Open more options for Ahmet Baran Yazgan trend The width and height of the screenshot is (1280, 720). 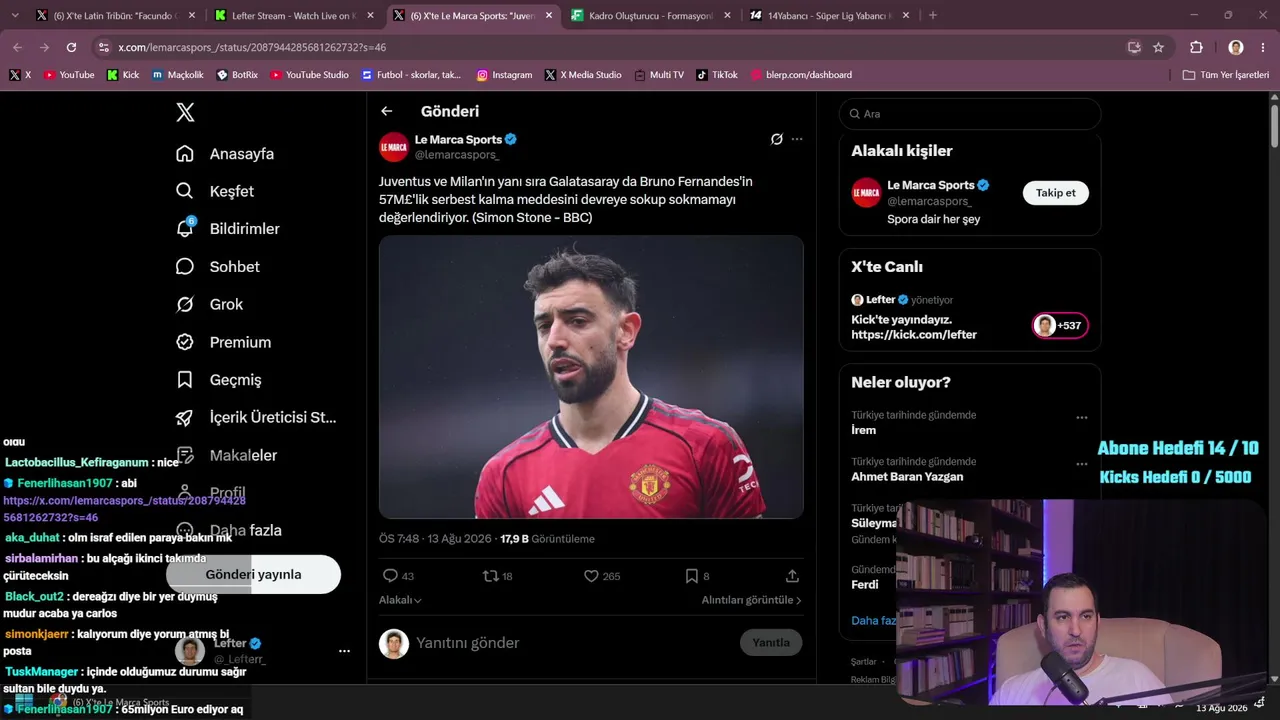(1081, 464)
